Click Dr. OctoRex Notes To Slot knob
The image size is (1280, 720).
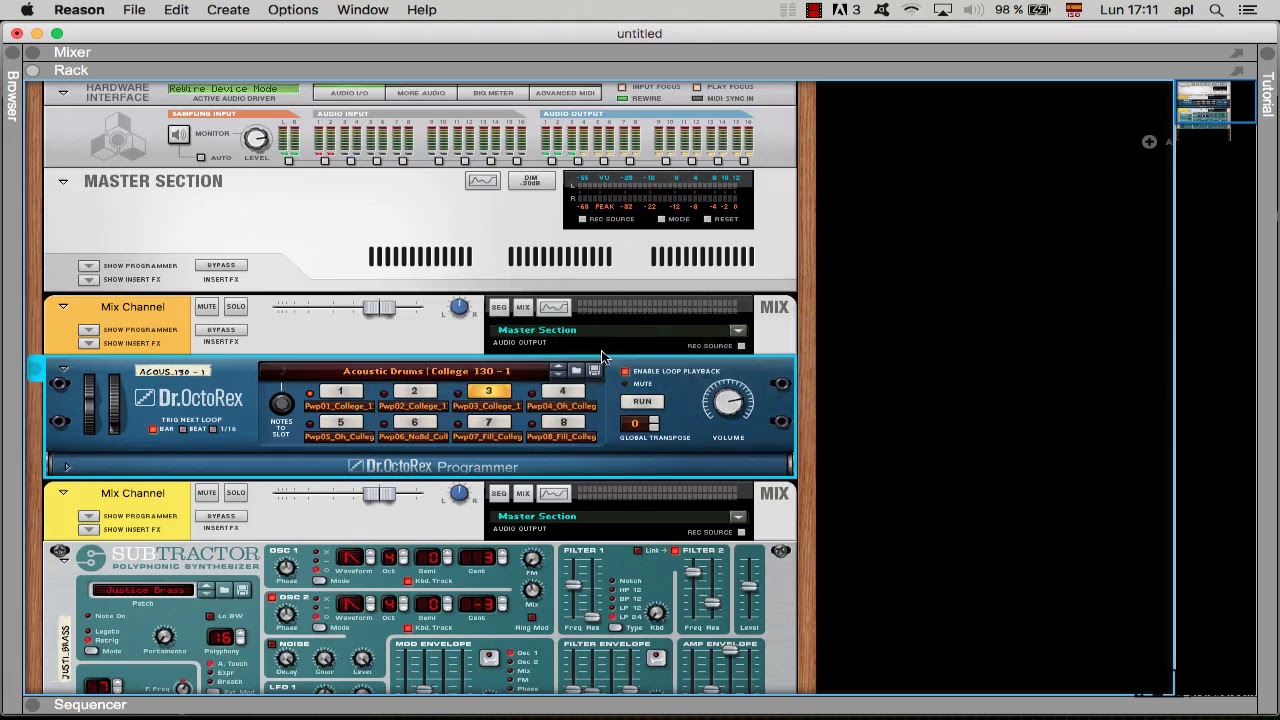(x=281, y=403)
